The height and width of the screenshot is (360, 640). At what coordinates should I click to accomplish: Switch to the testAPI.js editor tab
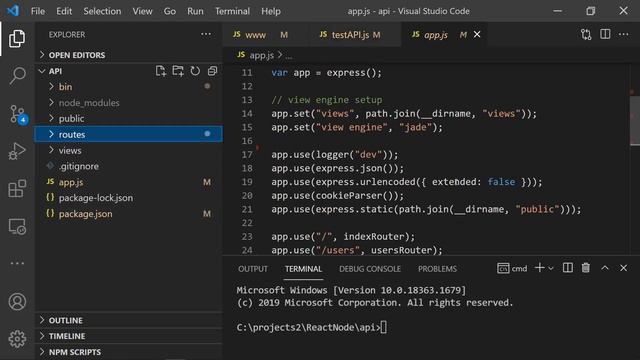[354, 35]
